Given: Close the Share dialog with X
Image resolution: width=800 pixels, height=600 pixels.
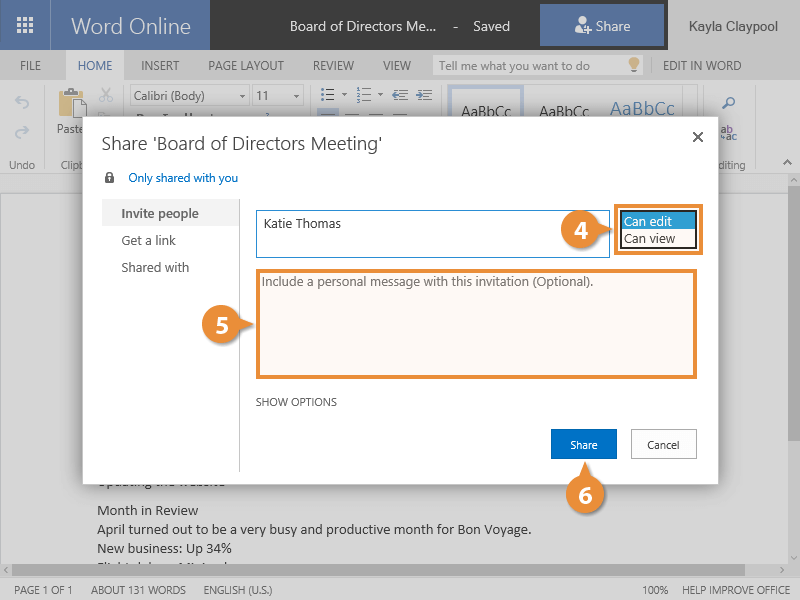Looking at the screenshot, I should 698,137.
